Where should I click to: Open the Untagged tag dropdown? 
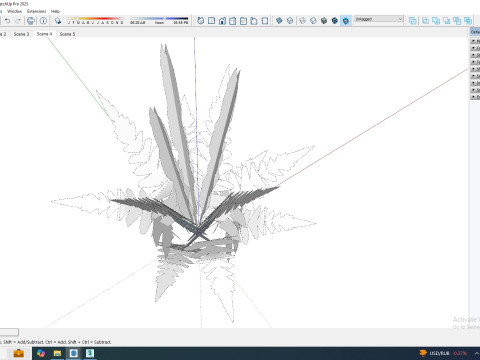coord(378,19)
